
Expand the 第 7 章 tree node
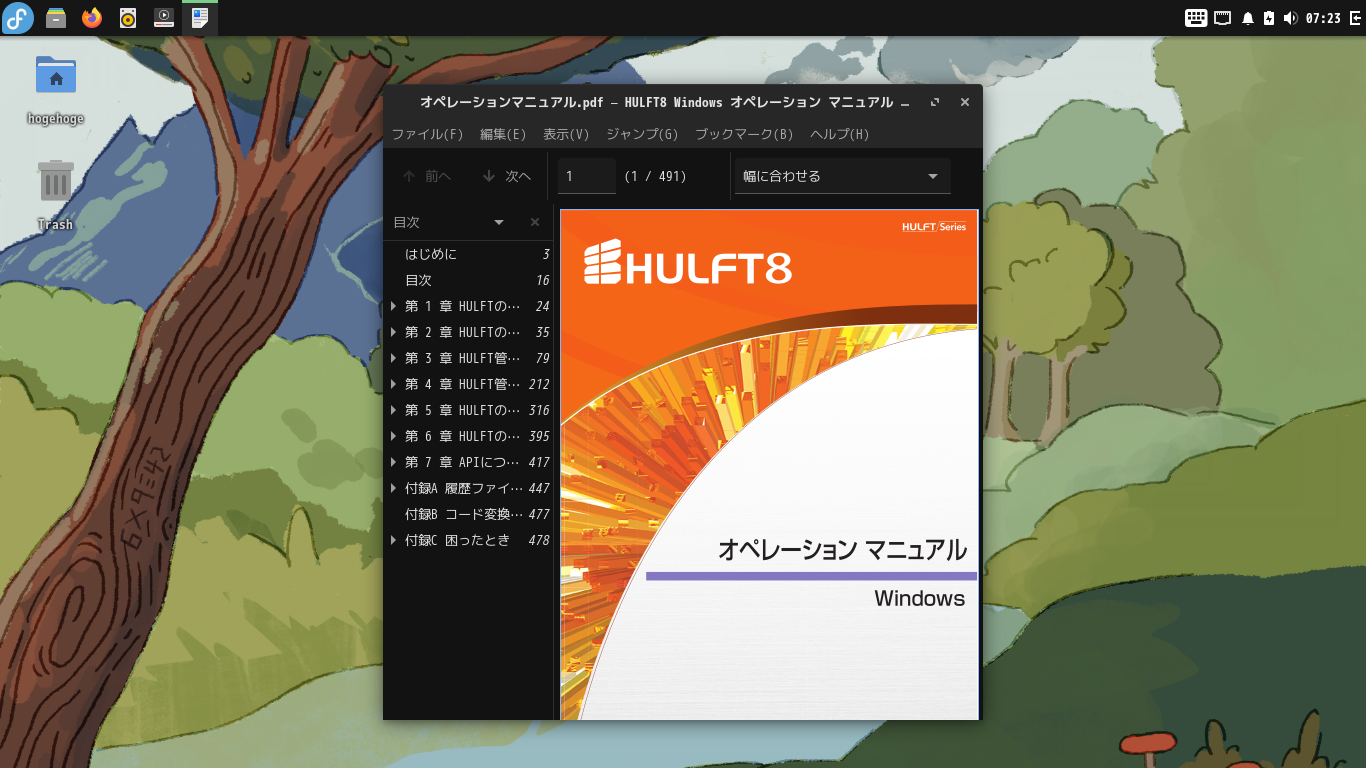point(394,462)
